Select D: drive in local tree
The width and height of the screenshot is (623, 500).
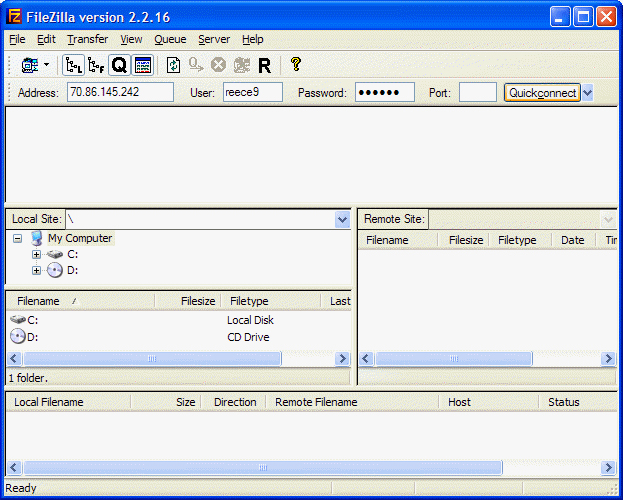[x=72, y=271]
